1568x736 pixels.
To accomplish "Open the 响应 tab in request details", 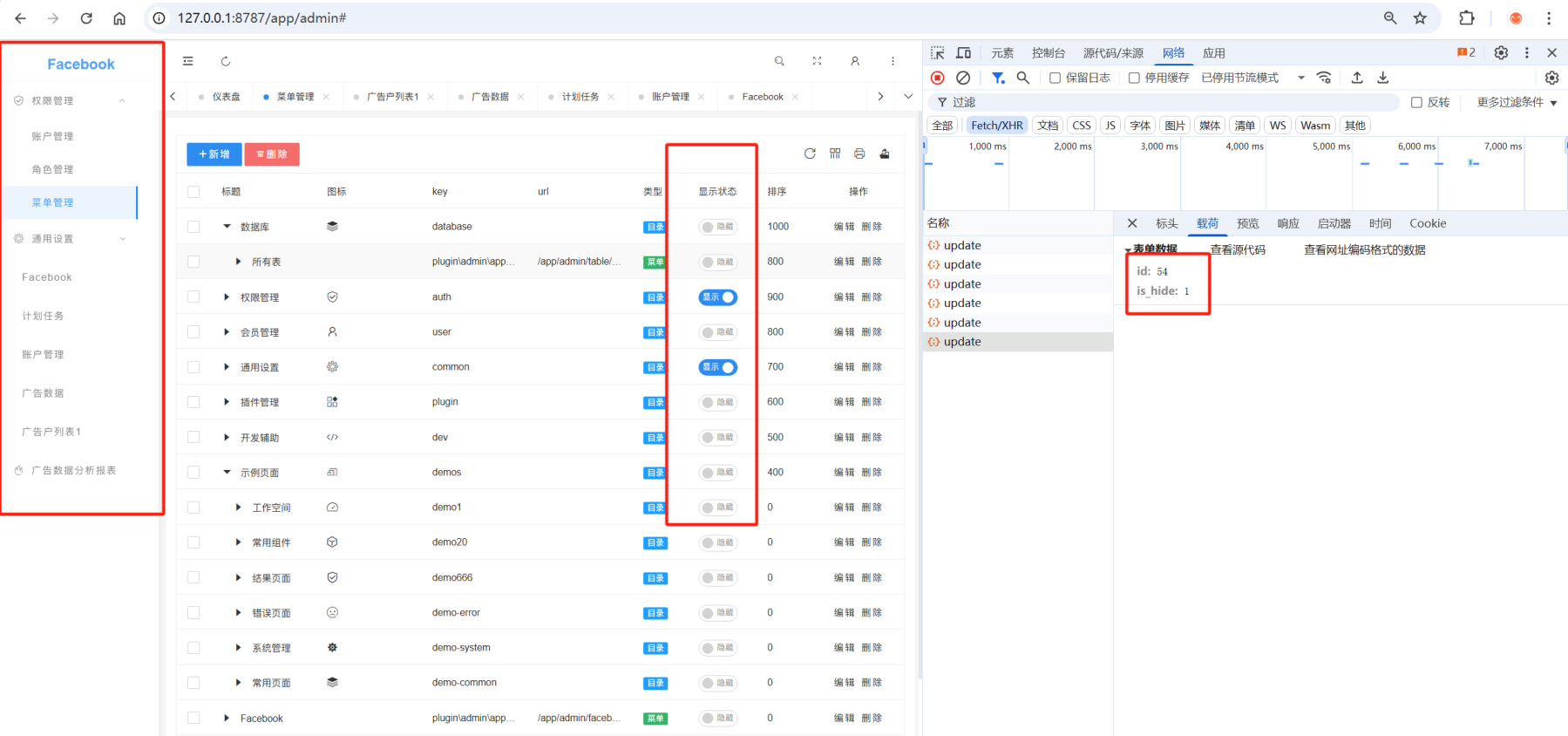I will coord(1287,223).
